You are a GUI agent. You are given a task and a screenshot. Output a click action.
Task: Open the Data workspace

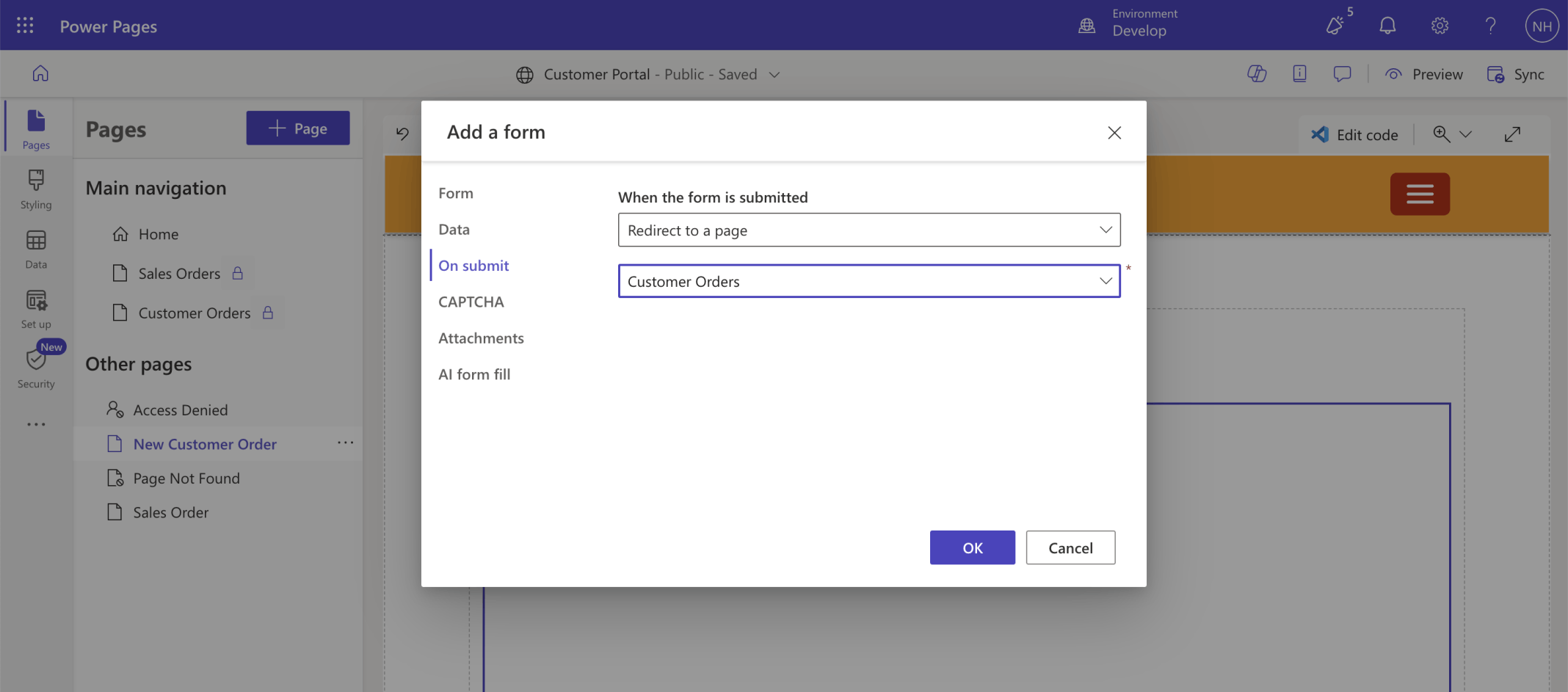pos(36,250)
